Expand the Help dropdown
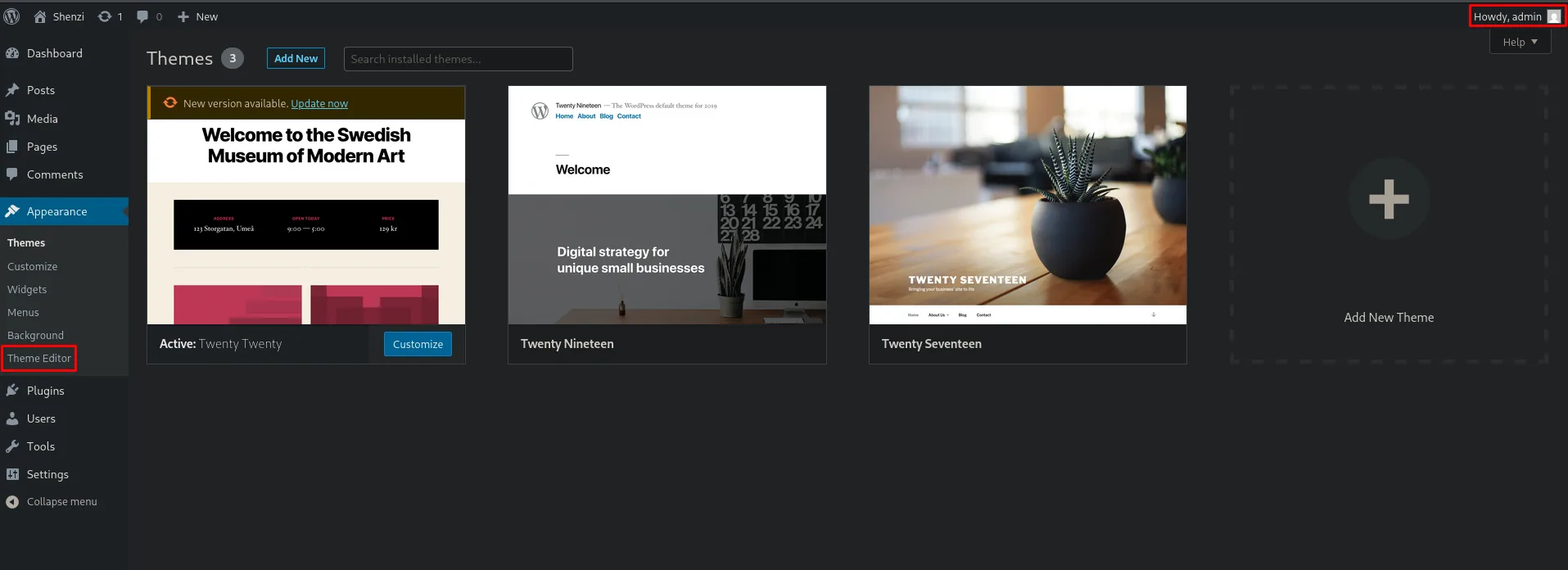 [x=1520, y=42]
